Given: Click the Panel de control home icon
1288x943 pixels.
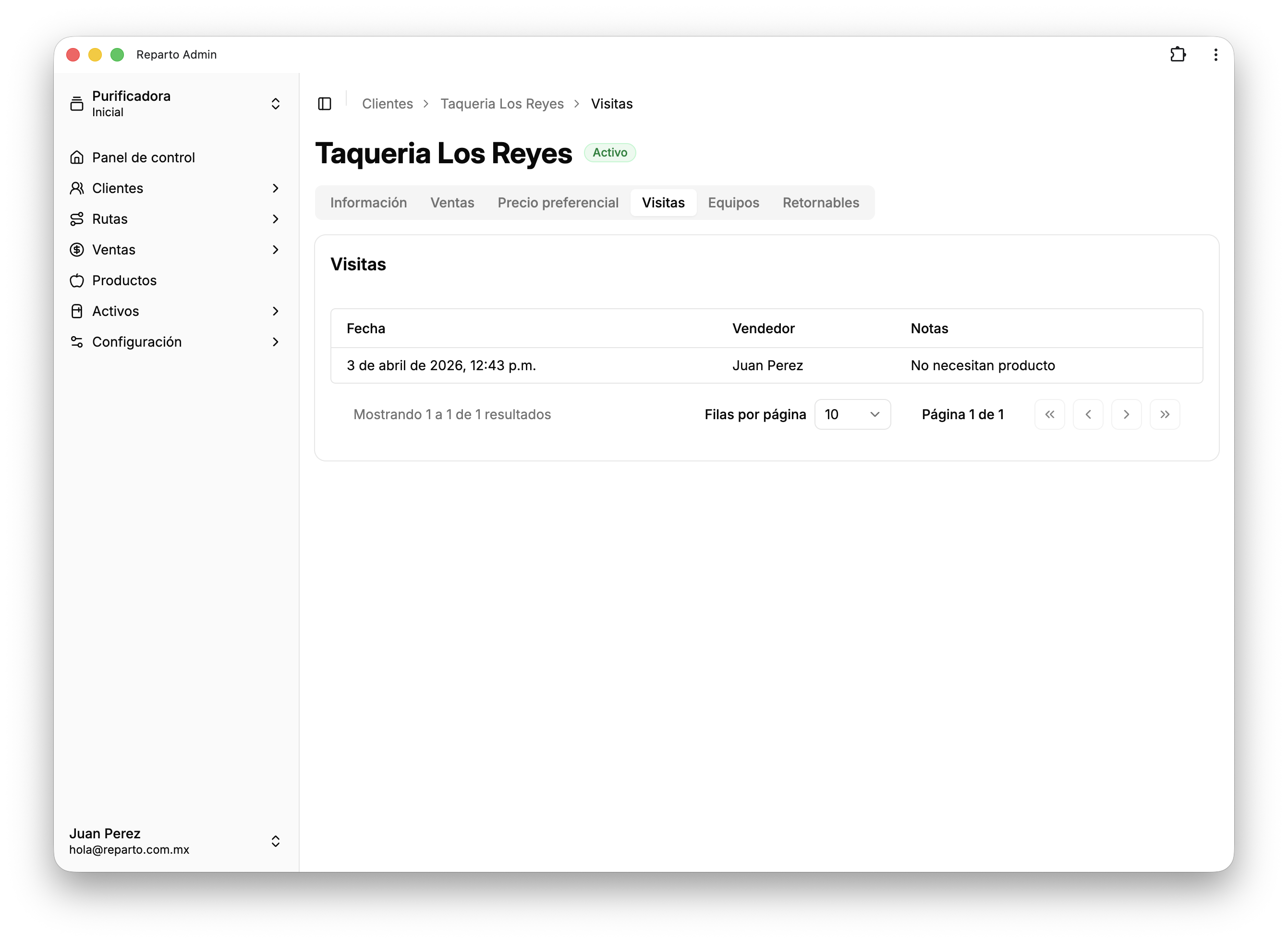Looking at the screenshot, I should (76, 157).
